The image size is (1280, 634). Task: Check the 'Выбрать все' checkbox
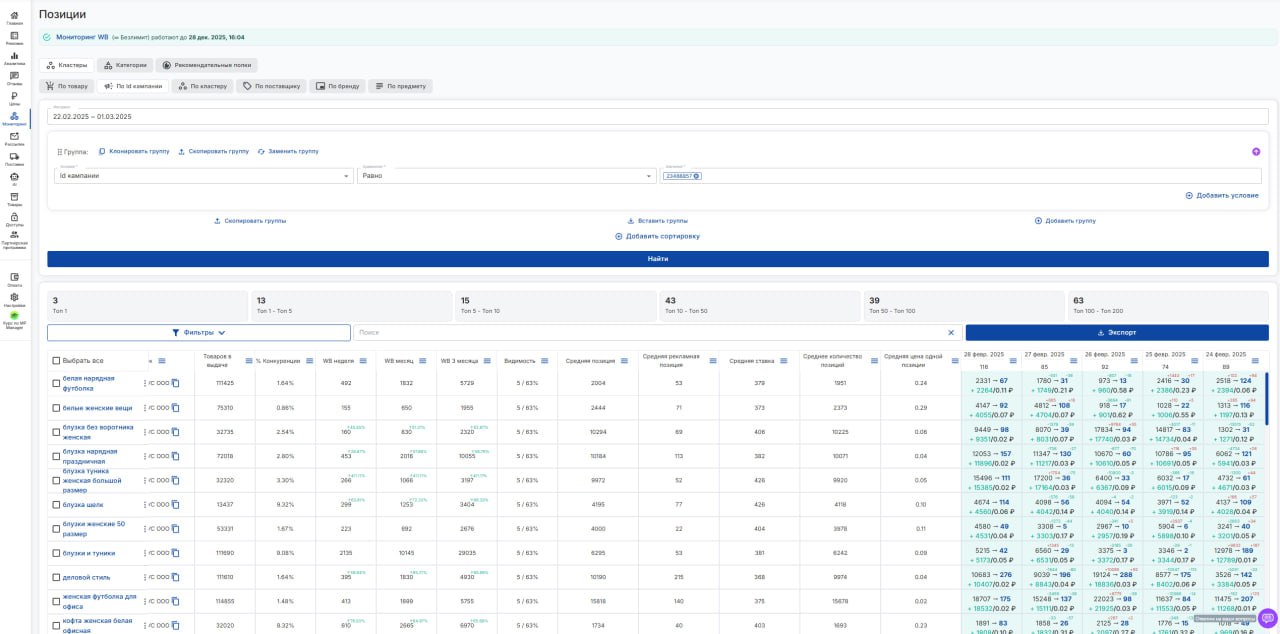click(57, 361)
